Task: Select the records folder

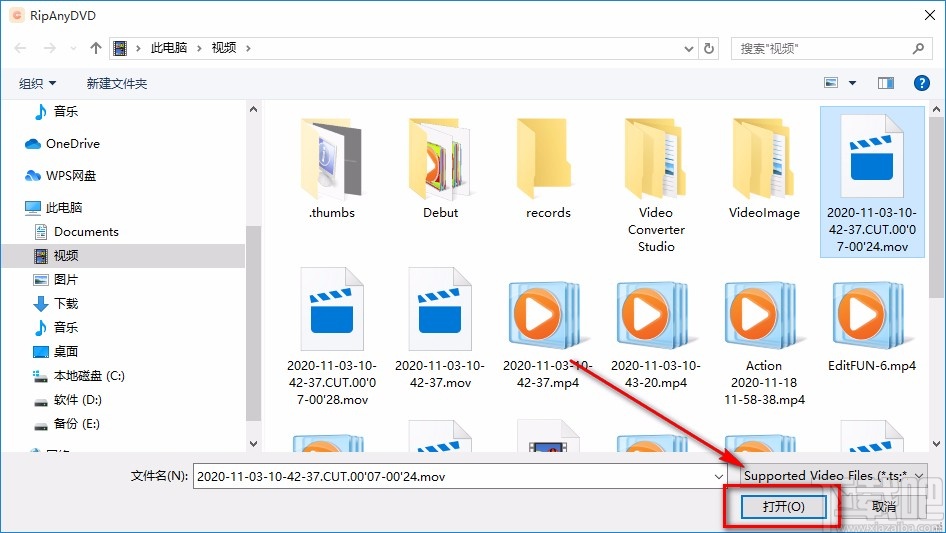Action: click(548, 168)
